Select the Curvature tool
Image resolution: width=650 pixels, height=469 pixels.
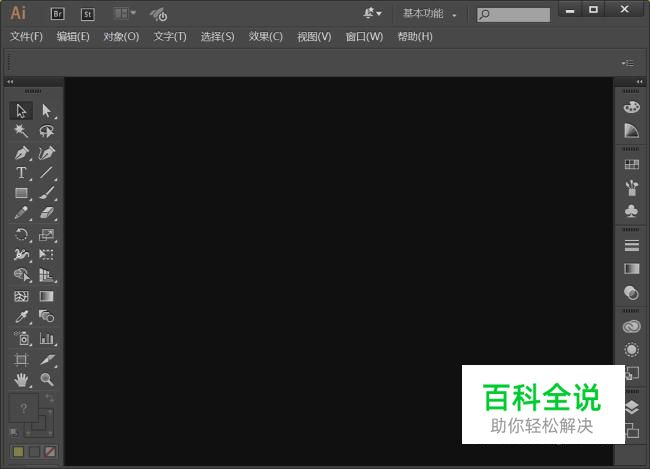[x=46, y=153]
